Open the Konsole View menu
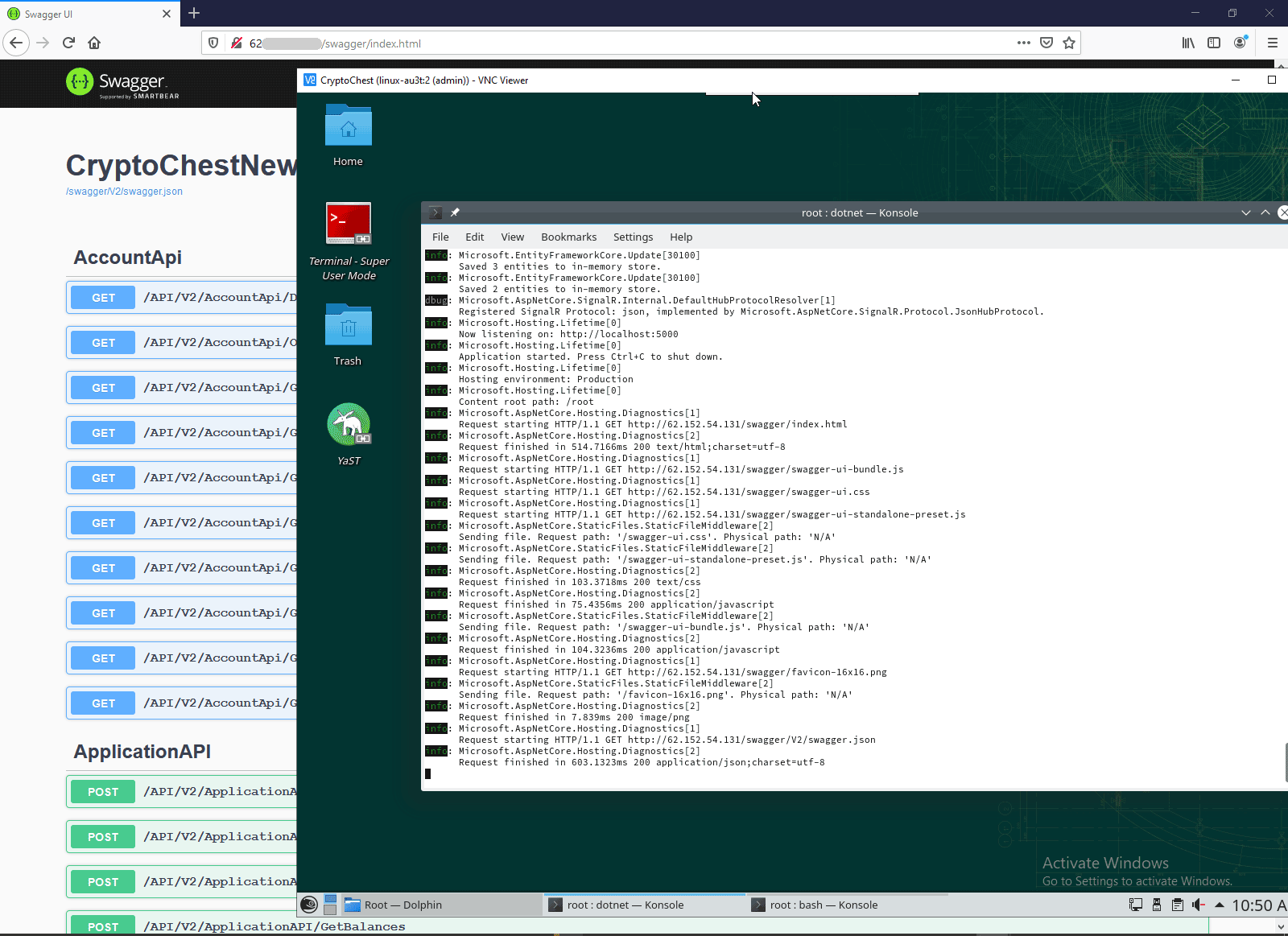This screenshot has width=1288, height=936. (x=513, y=237)
